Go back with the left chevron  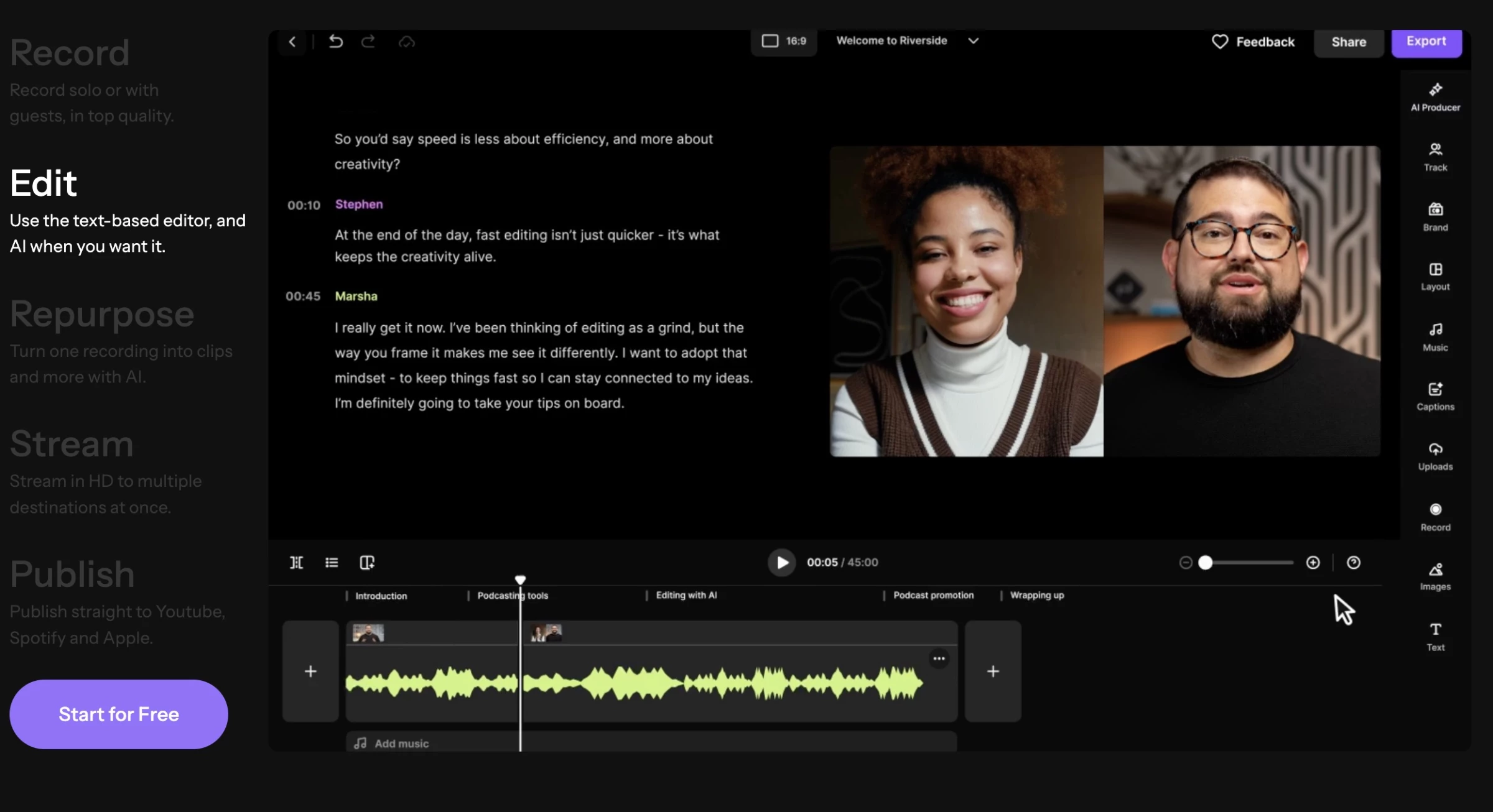[x=292, y=42]
